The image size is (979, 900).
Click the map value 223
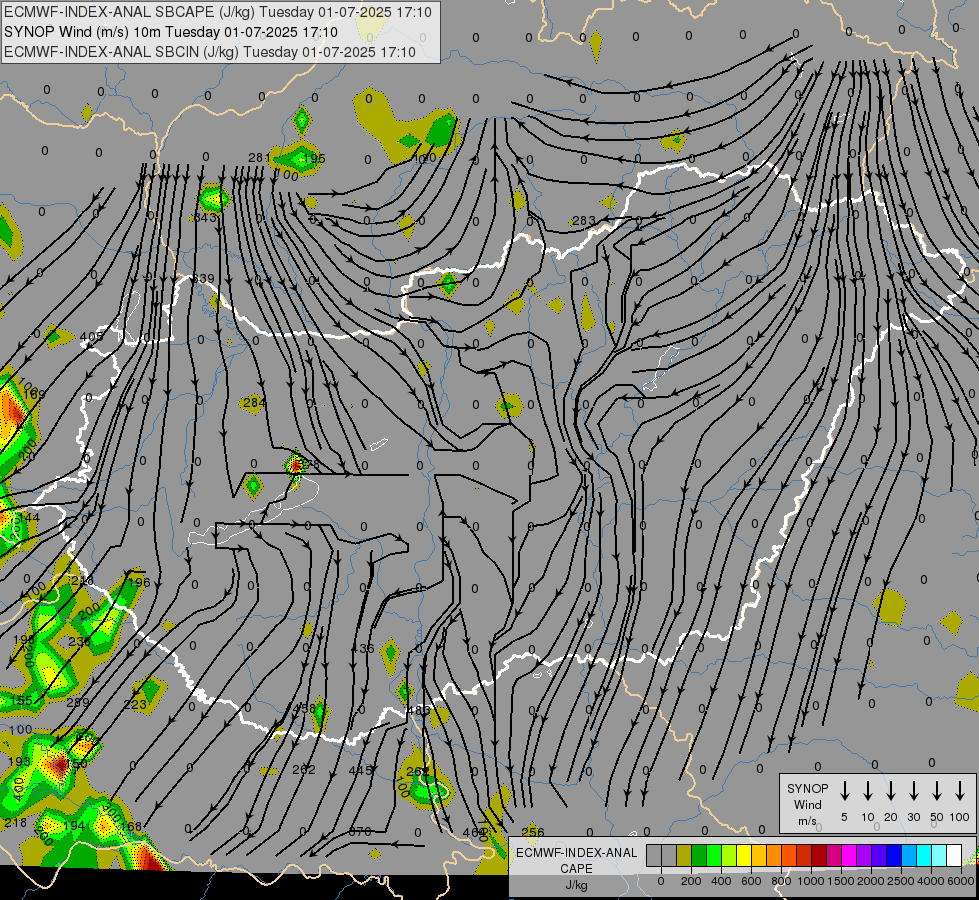point(135,705)
